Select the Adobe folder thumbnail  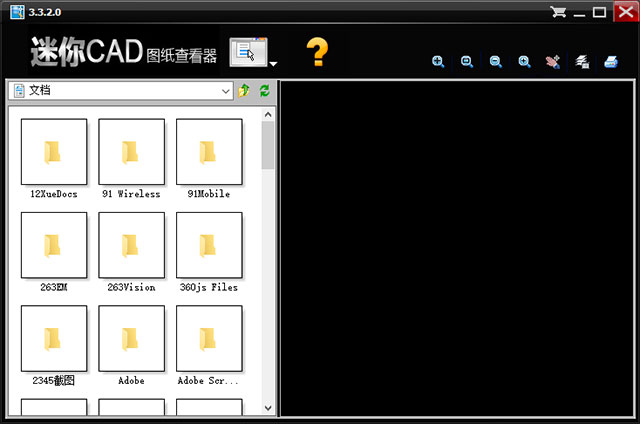pyautogui.click(x=131, y=339)
